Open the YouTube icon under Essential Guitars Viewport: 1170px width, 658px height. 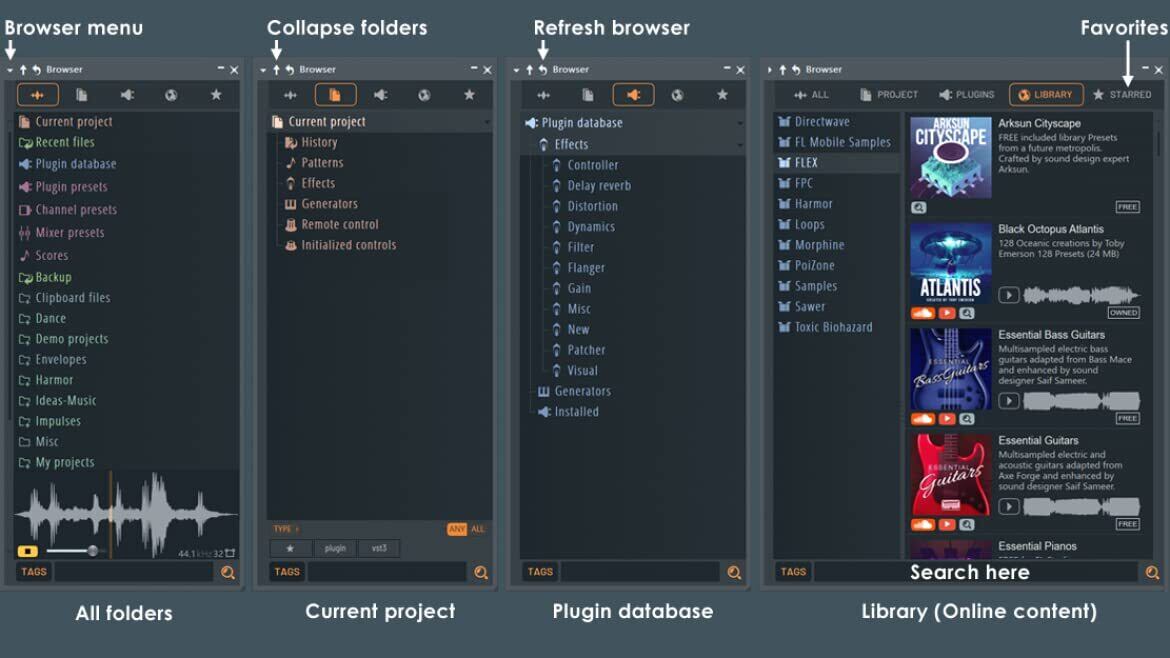click(946, 525)
